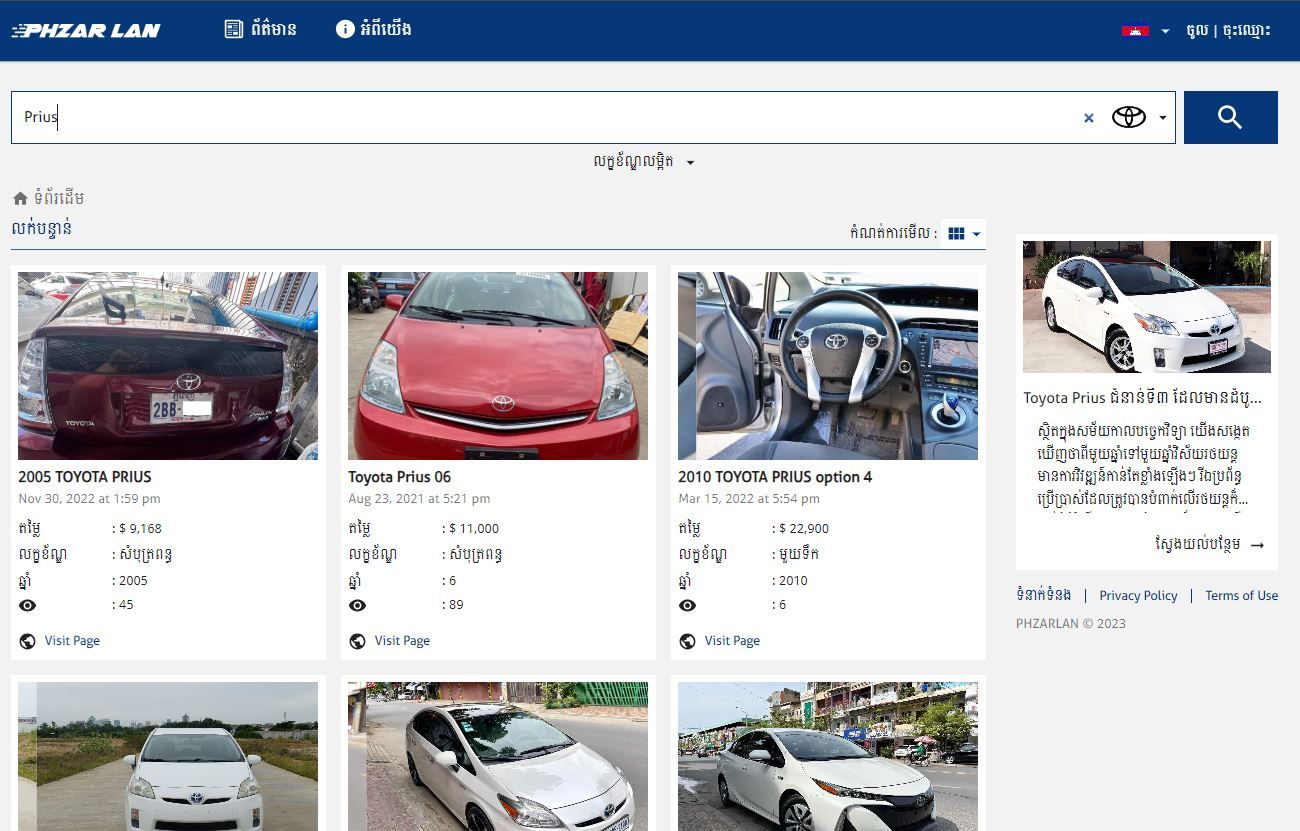
Task: Click the Toyota Prius 06 title
Action: click(x=400, y=477)
